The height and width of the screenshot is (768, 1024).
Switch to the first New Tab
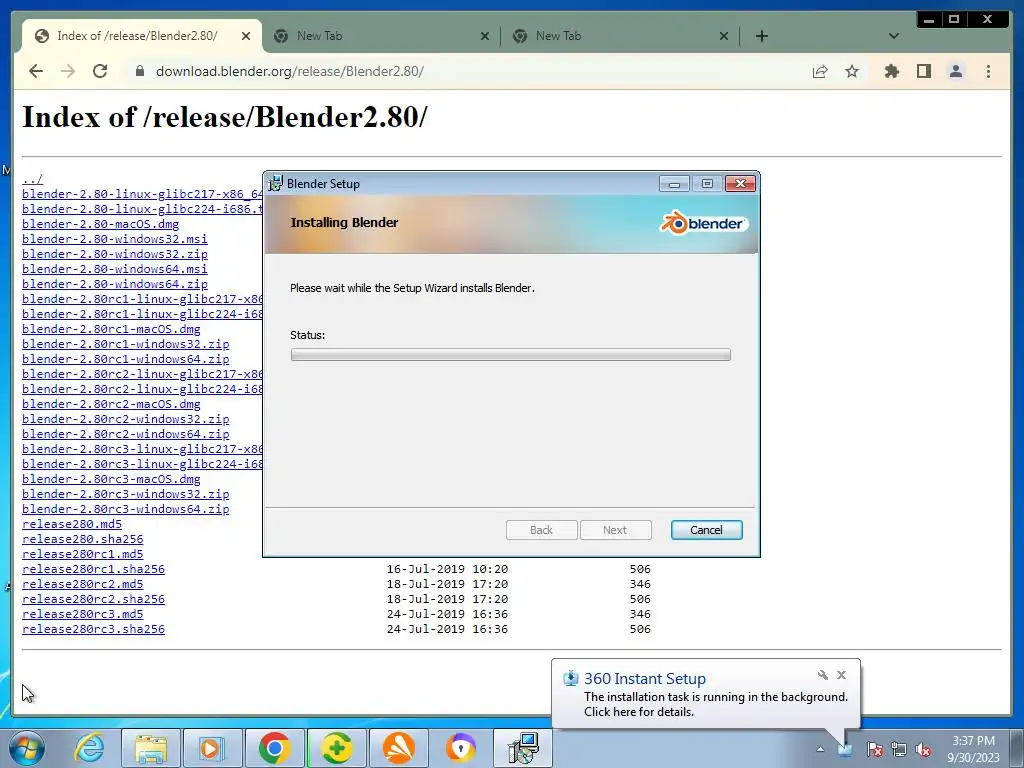[x=381, y=36]
